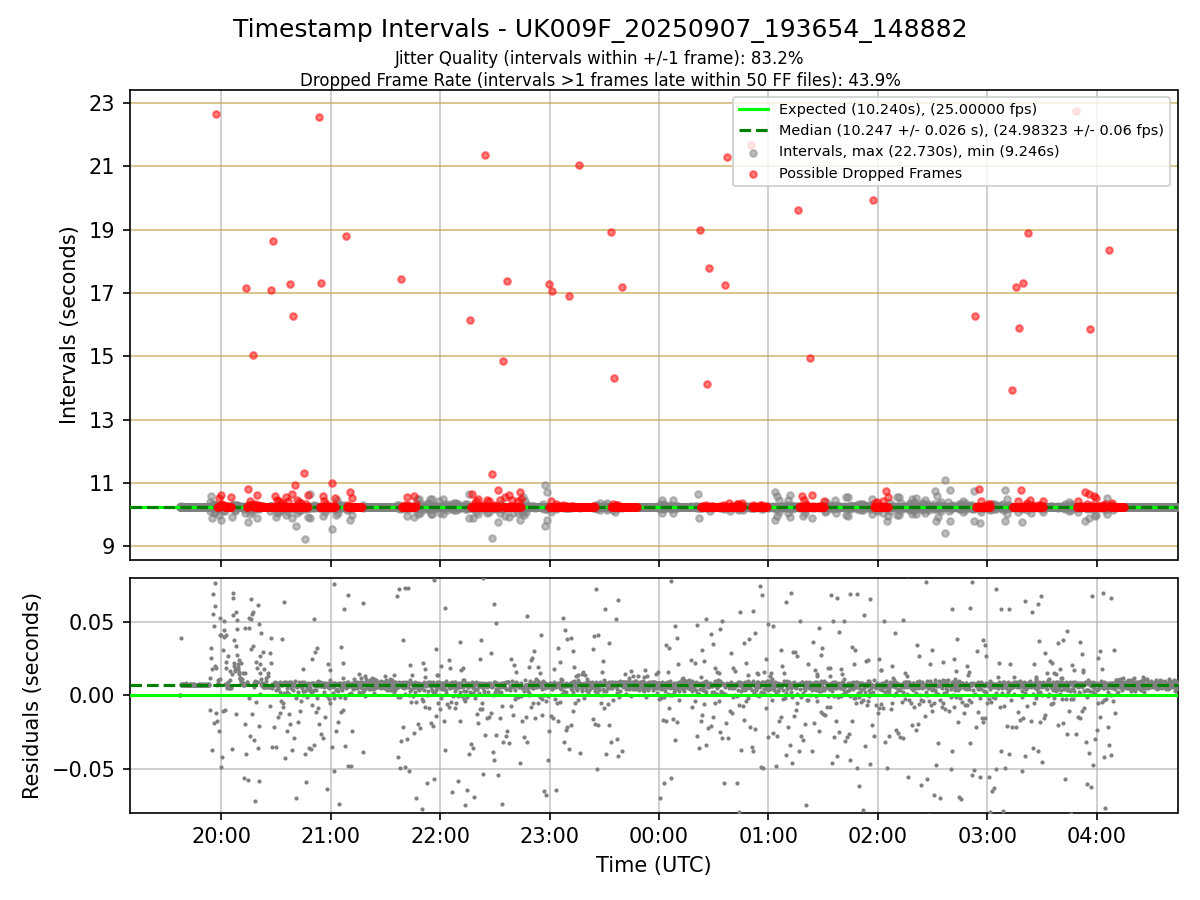Click the solid green Expected line sample in legend
1200x900 pixels.
[753, 109]
